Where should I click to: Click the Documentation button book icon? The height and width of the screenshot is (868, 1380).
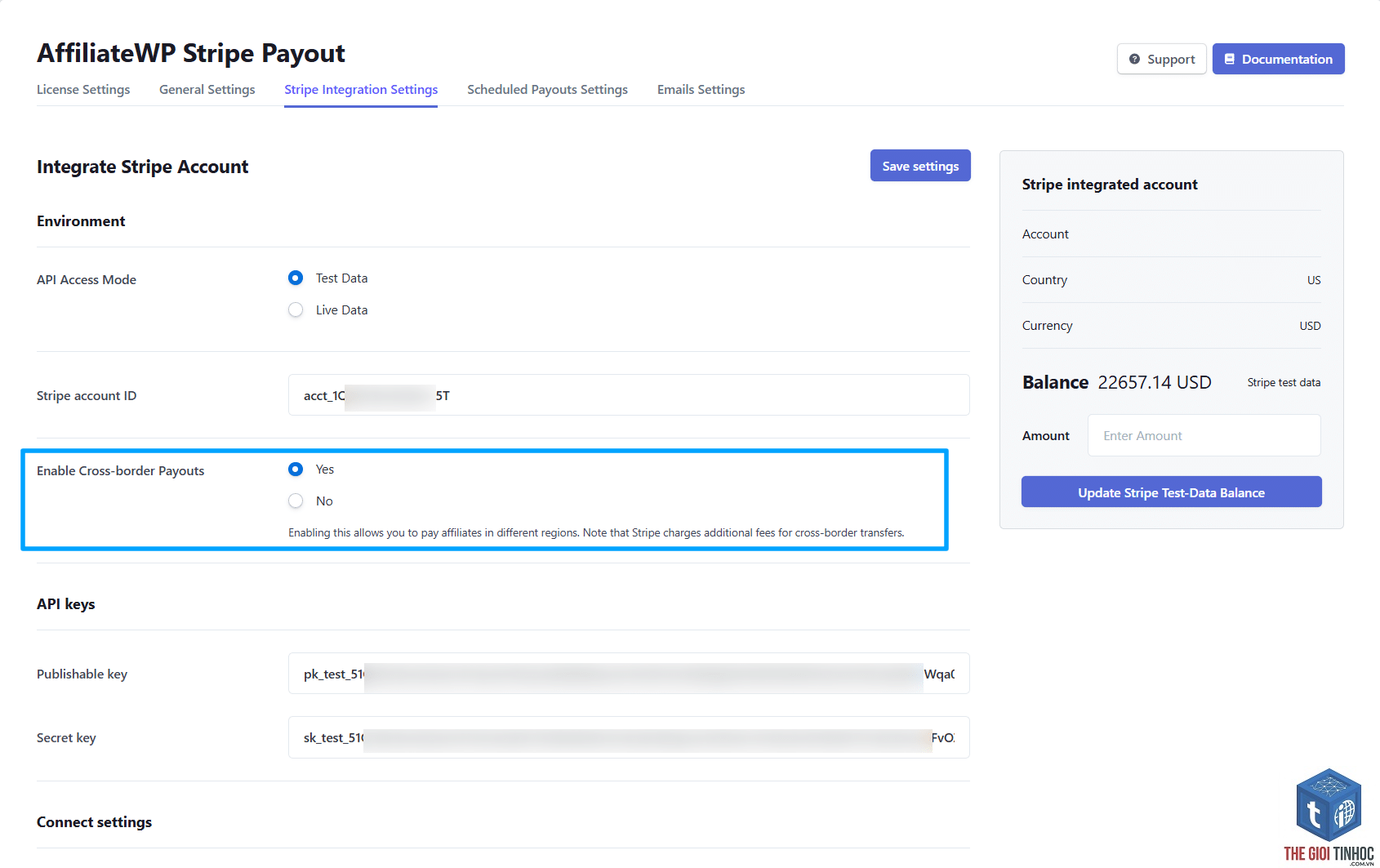[1229, 59]
